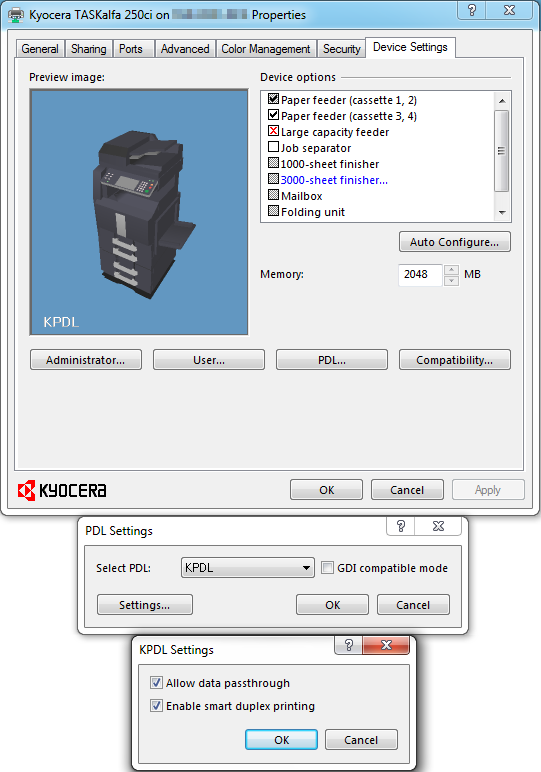Click the 1000-sheet finisher option icon
The width and height of the screenshot is (541, 772).
click(273, 163)
